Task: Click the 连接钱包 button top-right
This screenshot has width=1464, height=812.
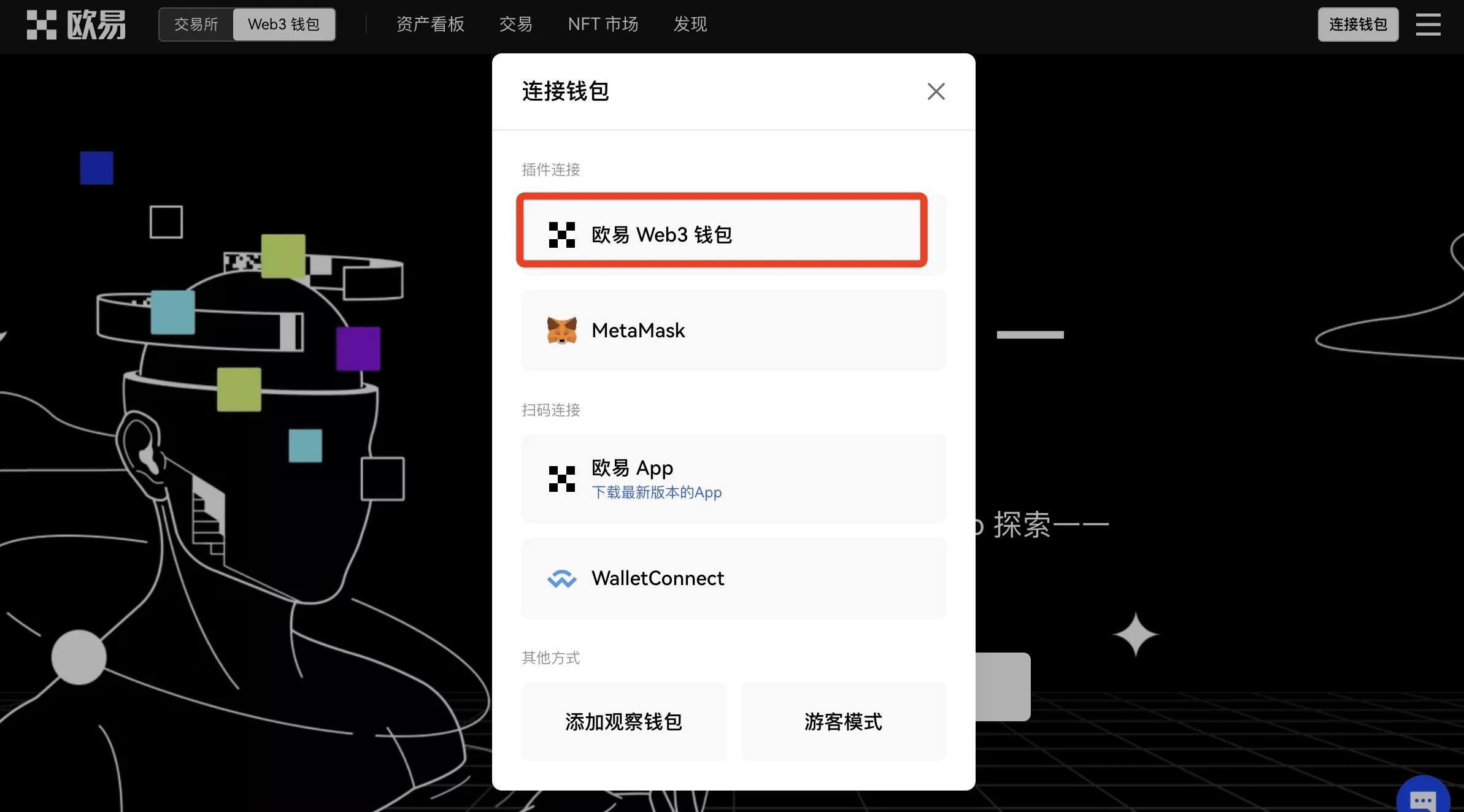Action: click(x=1357, y=23)
